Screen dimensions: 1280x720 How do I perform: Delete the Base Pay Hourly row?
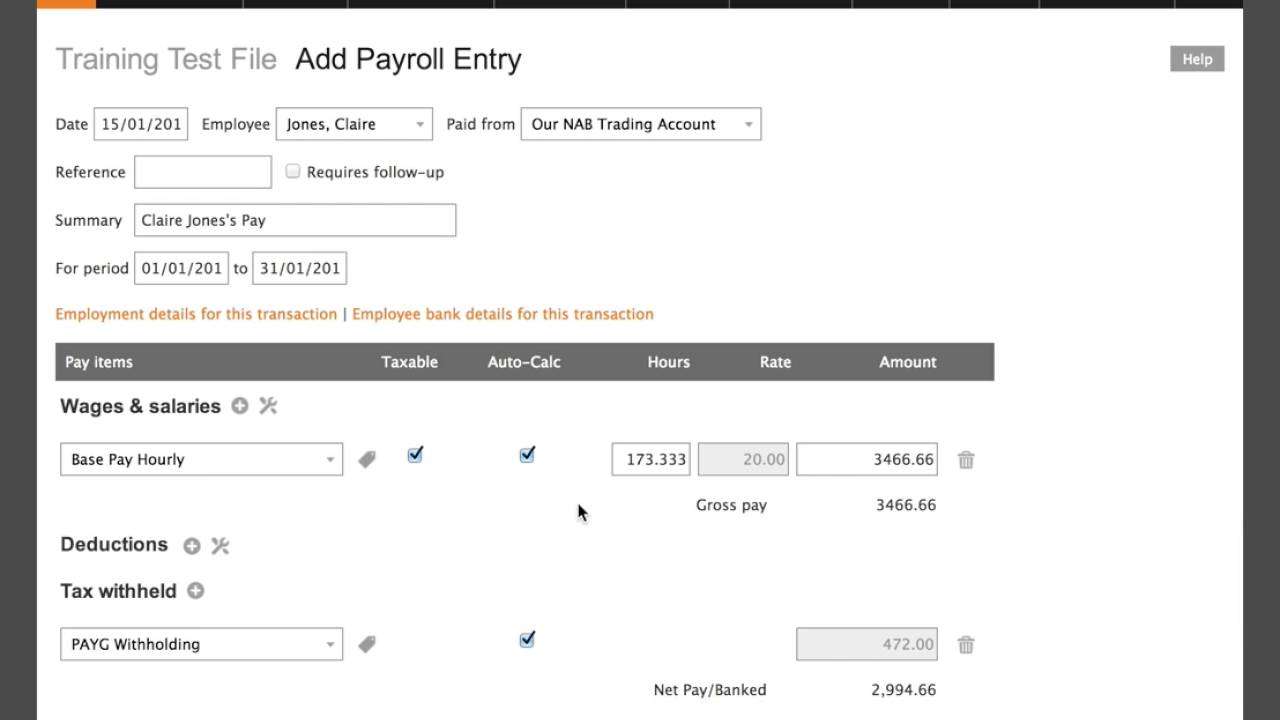click(x=966, y=460)
